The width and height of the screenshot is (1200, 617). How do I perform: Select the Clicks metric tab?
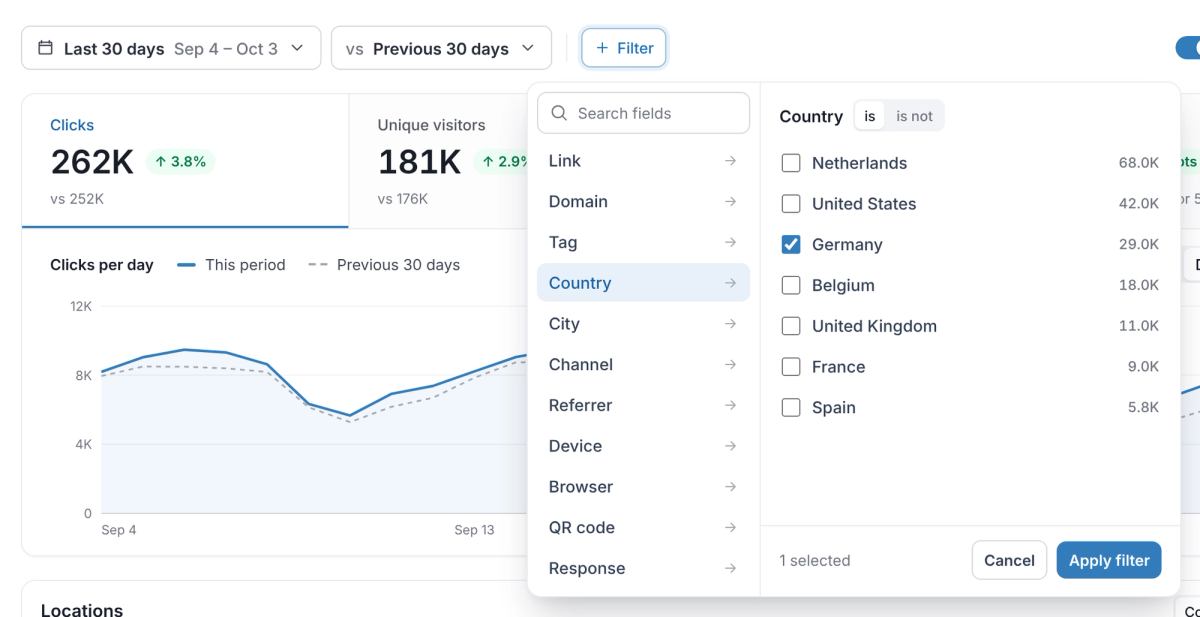click(185, 161)
